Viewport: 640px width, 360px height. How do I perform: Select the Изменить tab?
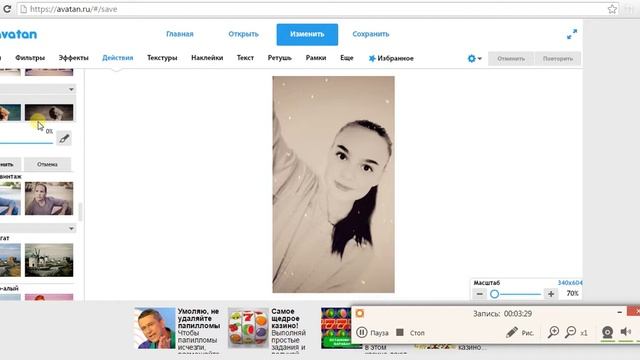(x=307, y=34)
